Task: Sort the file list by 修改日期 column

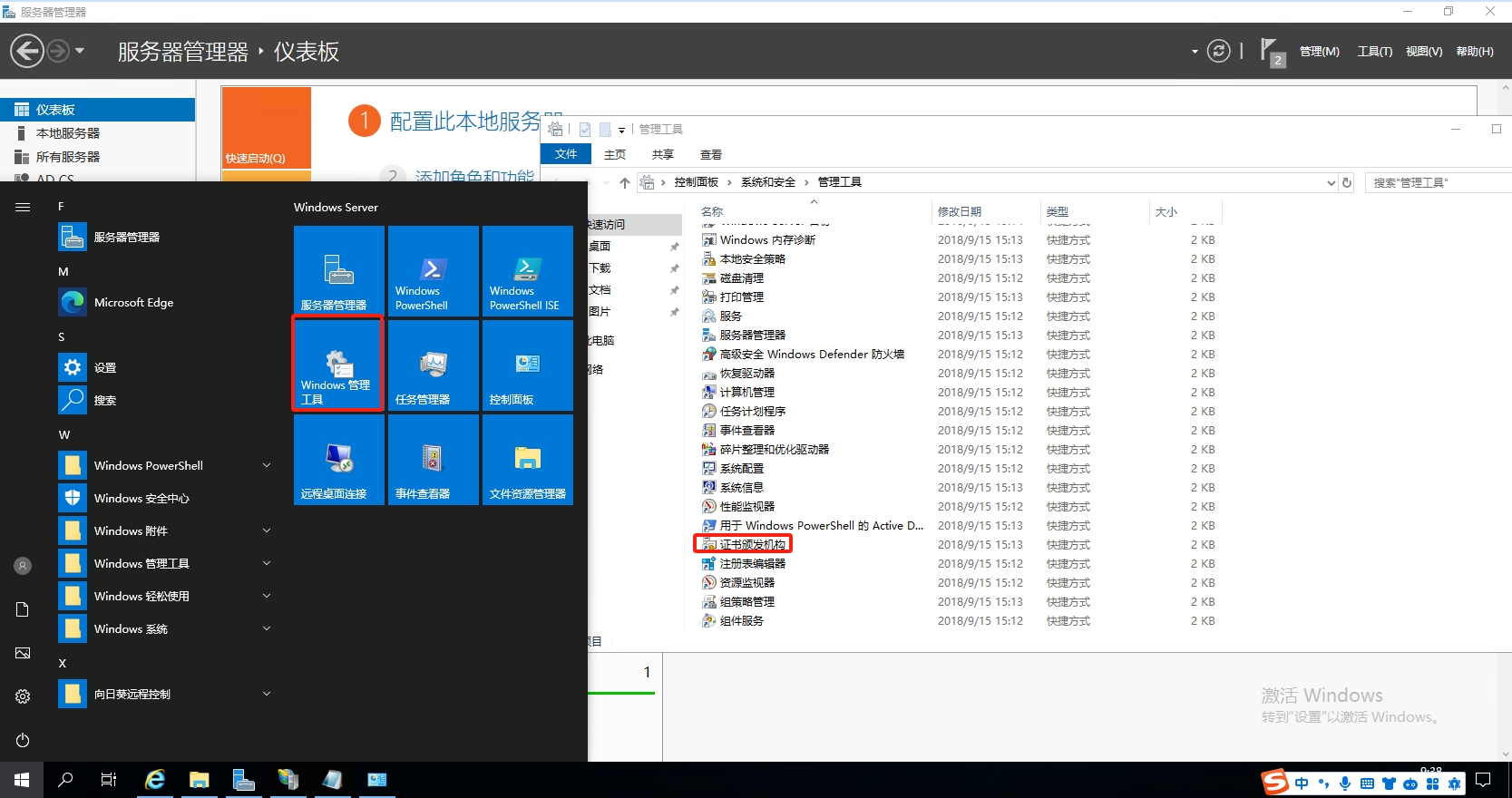Action: [x=960, y=211]
